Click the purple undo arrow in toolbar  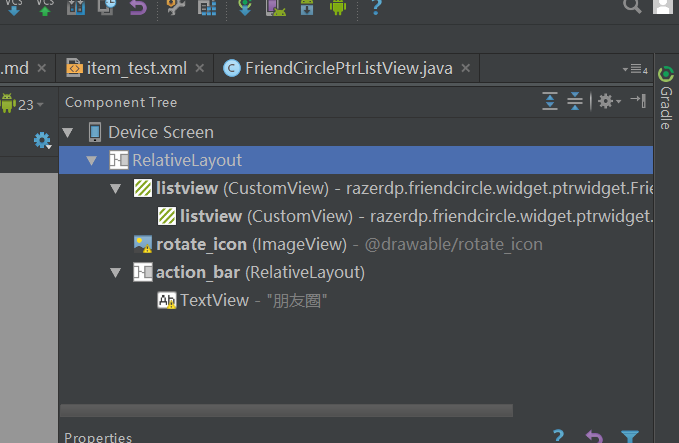pyautogui.click(x=137, y=8)
